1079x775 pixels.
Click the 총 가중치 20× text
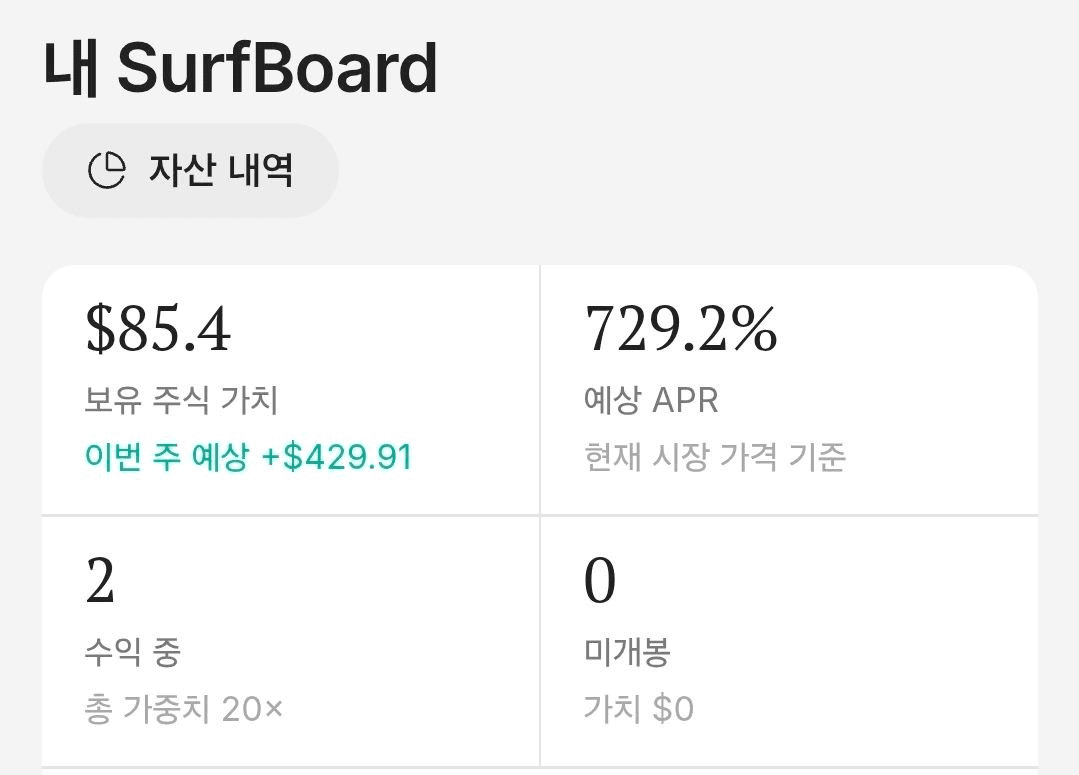[x=184, y=709]
